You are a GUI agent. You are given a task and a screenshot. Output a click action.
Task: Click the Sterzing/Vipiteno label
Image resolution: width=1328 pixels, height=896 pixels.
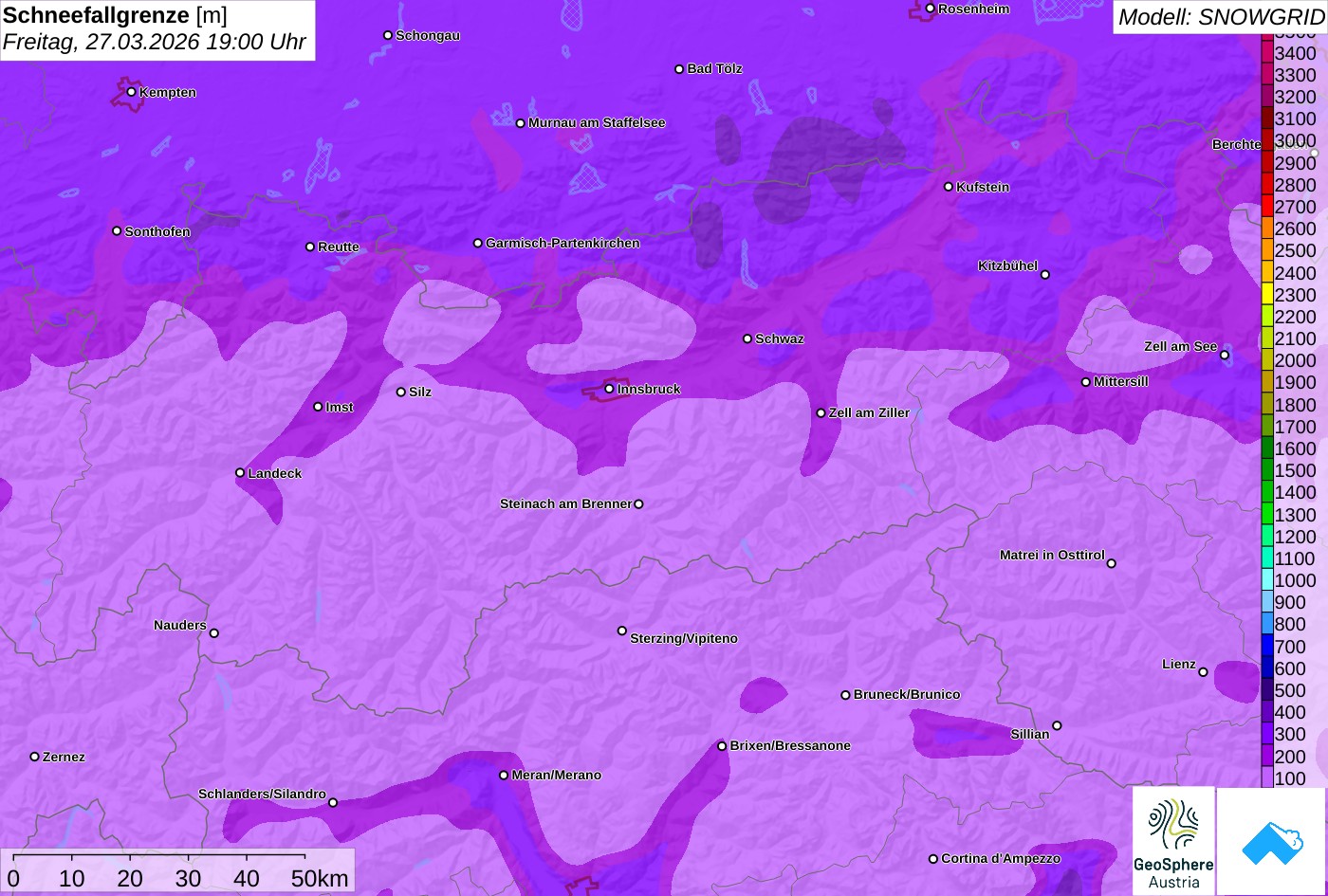point(684,639)
